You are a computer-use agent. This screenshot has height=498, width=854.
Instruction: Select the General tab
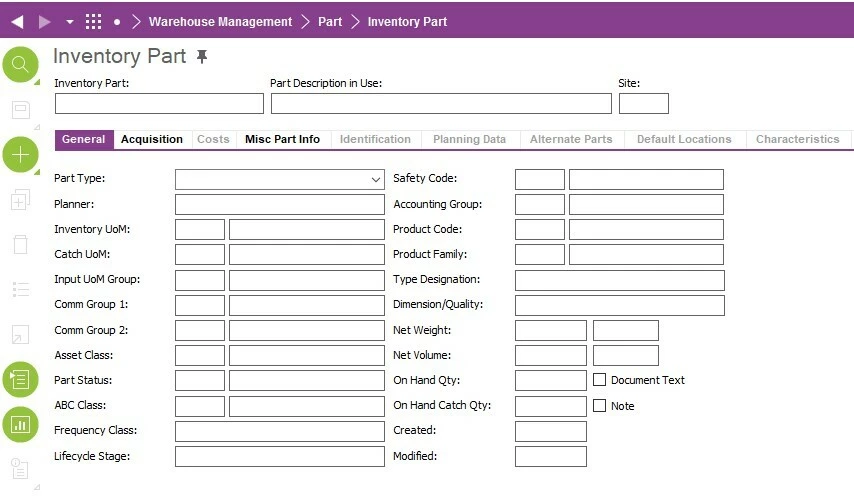(84, 139)
